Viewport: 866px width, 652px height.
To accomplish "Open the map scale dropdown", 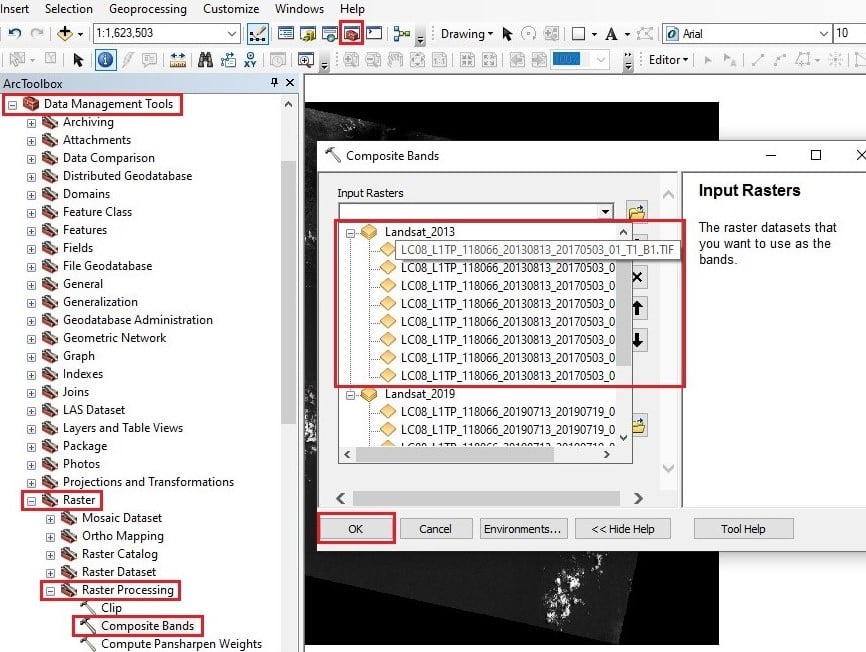I will 232,34.
